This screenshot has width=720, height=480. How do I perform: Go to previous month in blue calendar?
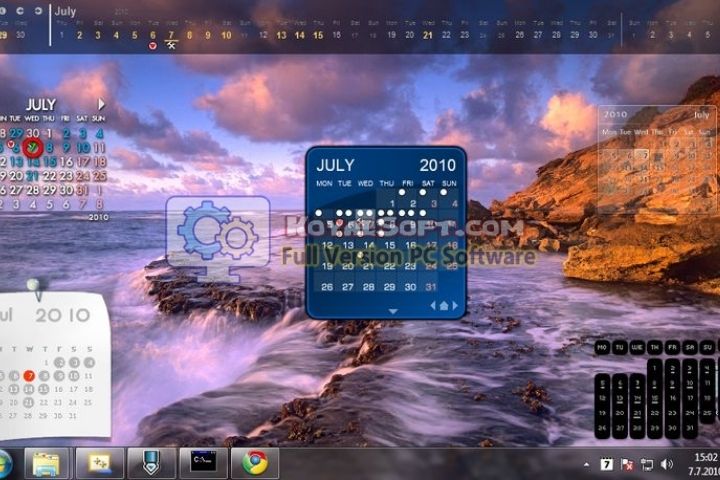tap(433, 305)
